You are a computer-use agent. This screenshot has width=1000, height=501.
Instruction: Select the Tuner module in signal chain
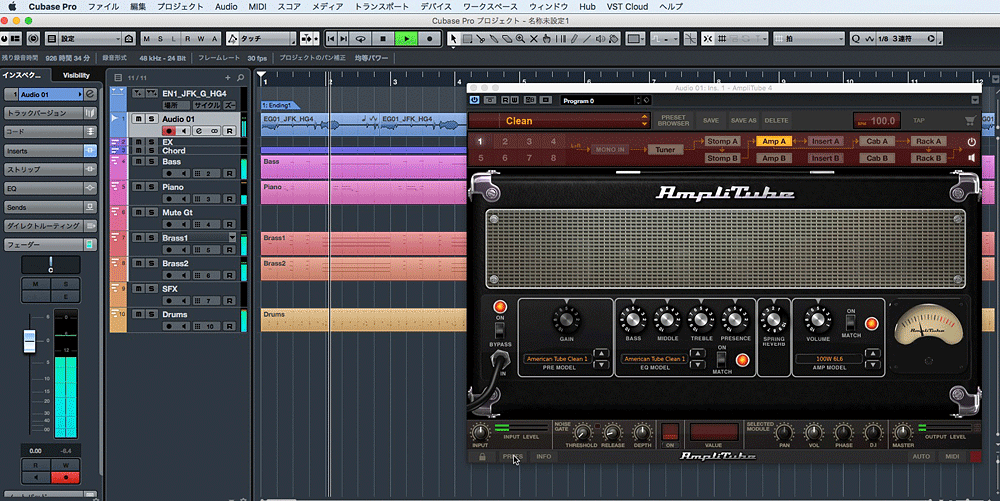tap(665, 150)
